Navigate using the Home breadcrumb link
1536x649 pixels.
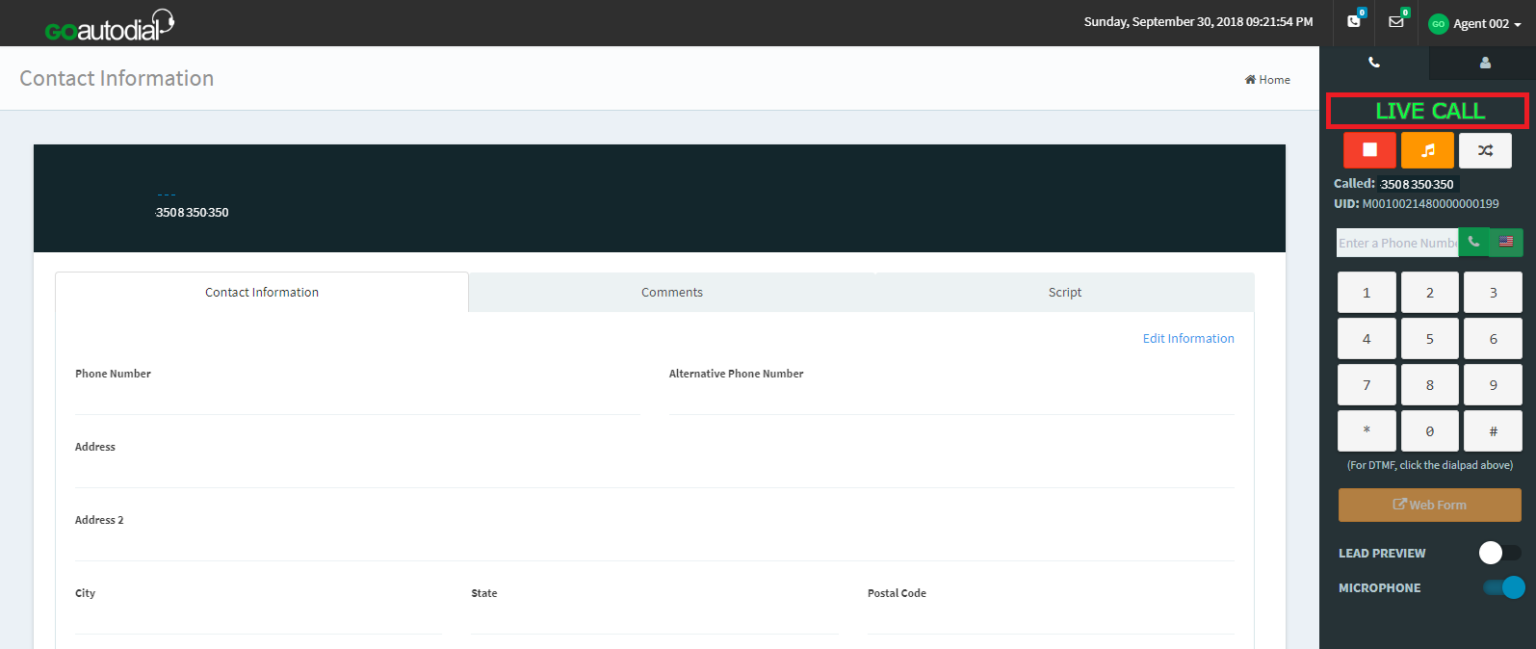pyautogui.click(x=1267, y=79)
